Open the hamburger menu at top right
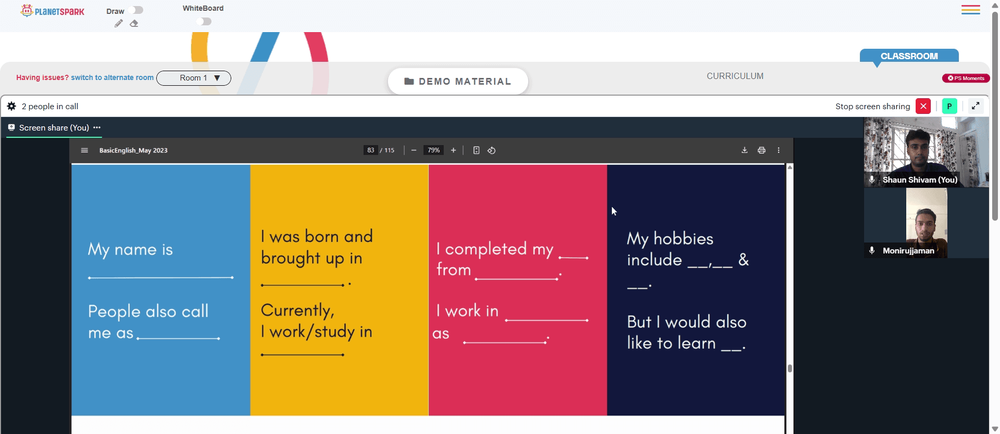Screen dimensions: 1000x434 (x=971, y=10)
